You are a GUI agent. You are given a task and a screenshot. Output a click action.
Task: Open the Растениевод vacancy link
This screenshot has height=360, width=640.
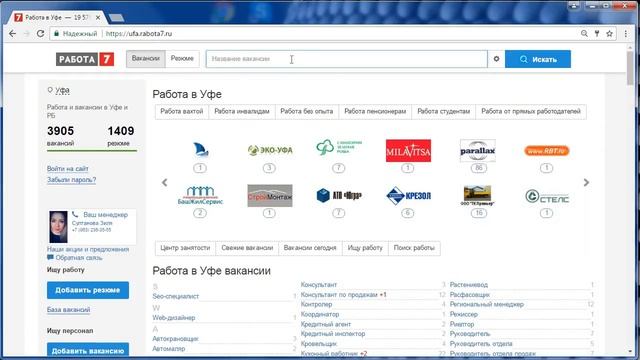coord(469,285)
